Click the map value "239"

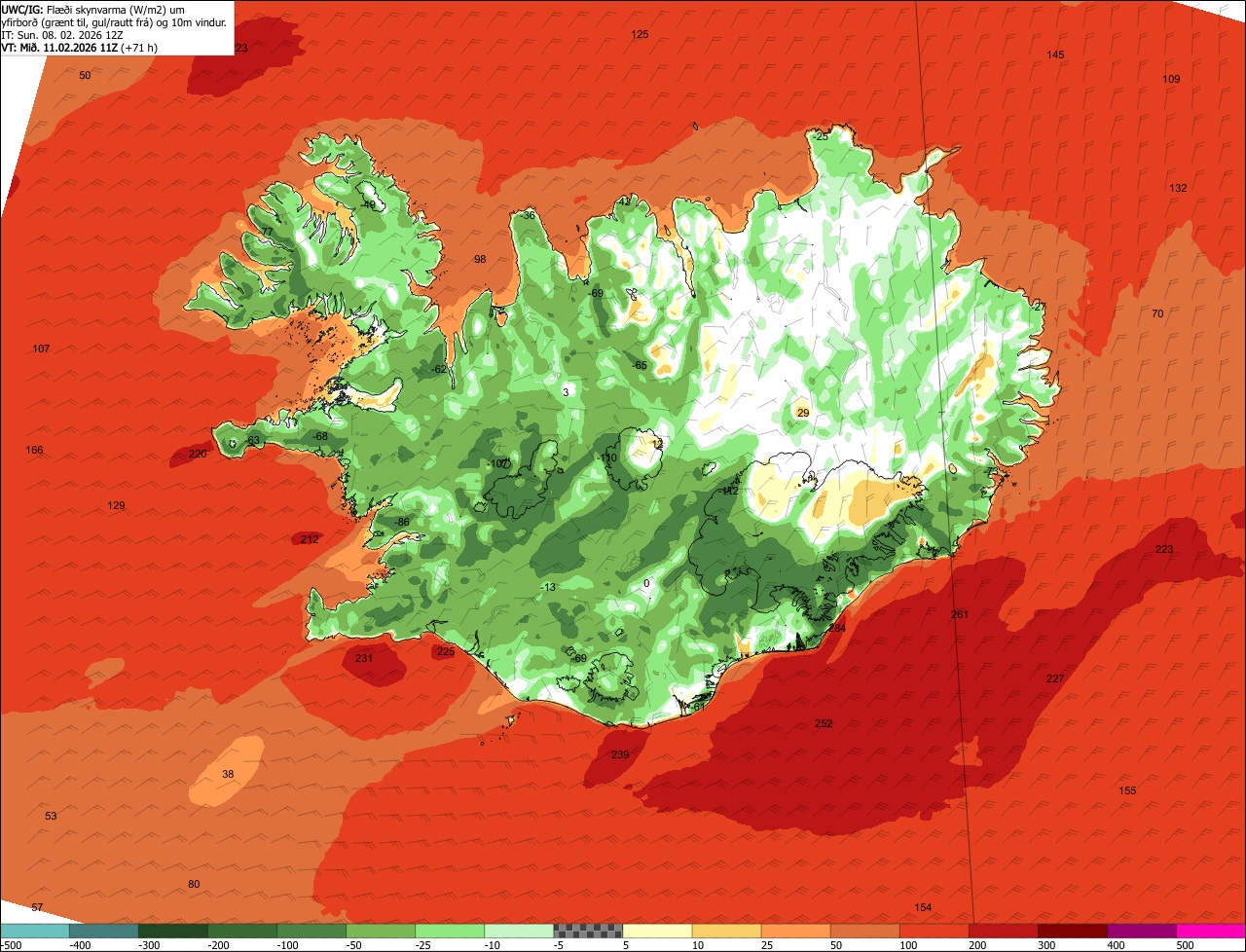tap(619, 754)
